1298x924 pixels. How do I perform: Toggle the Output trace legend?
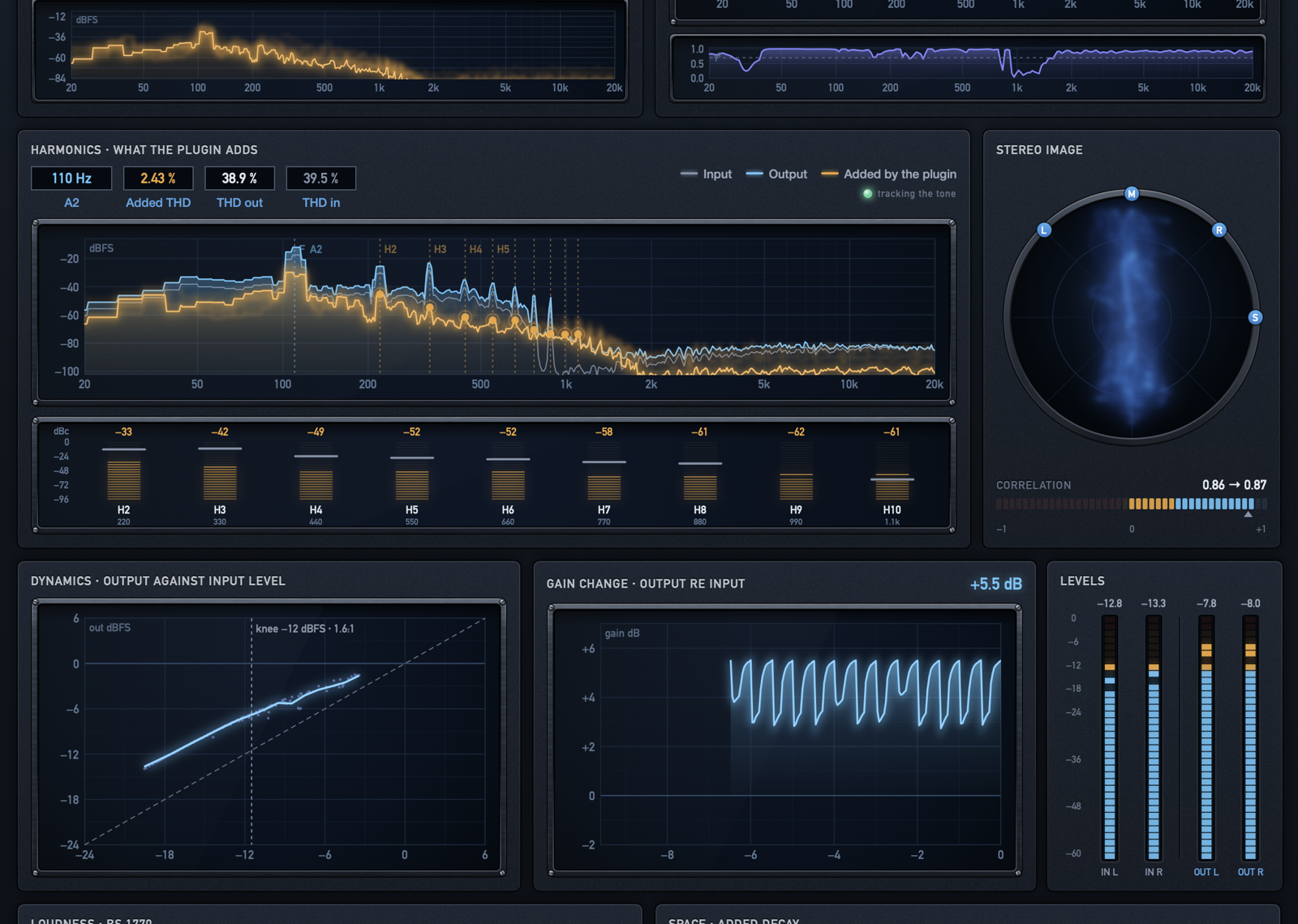pos(776,174)
